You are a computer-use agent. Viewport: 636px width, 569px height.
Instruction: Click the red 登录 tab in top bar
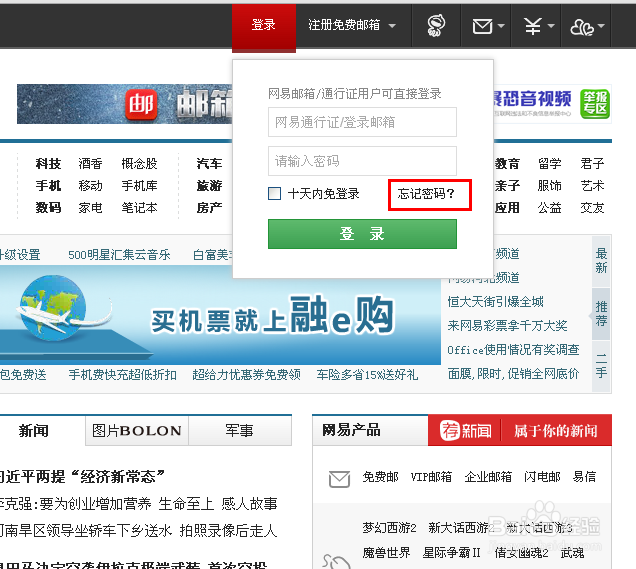[264, 27]
